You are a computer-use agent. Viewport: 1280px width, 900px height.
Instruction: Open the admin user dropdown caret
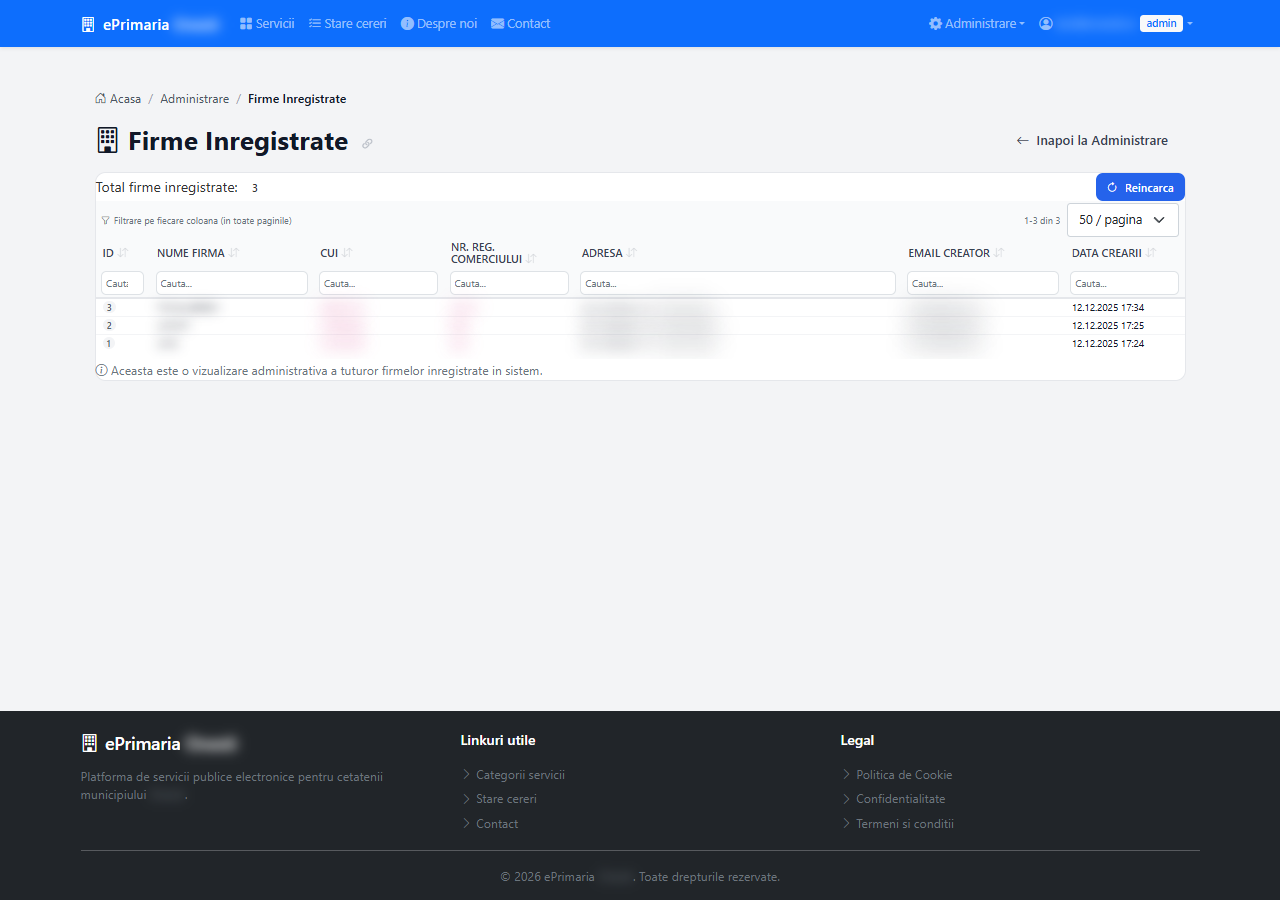(1190, 23)
